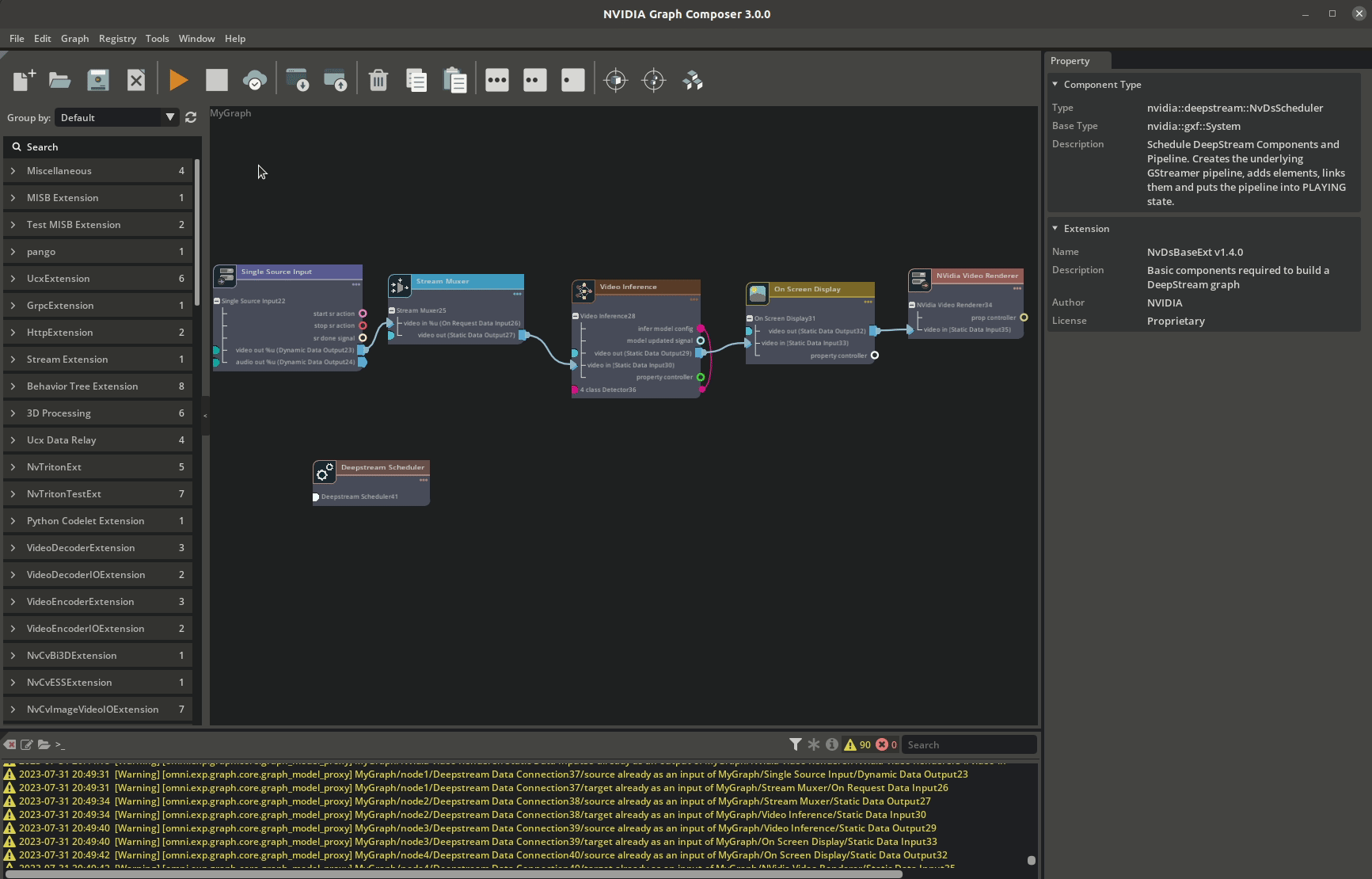Collapse the On Screen Display31 component tree
This screenshot has width=1372, height=879.
tap(750, 318)
